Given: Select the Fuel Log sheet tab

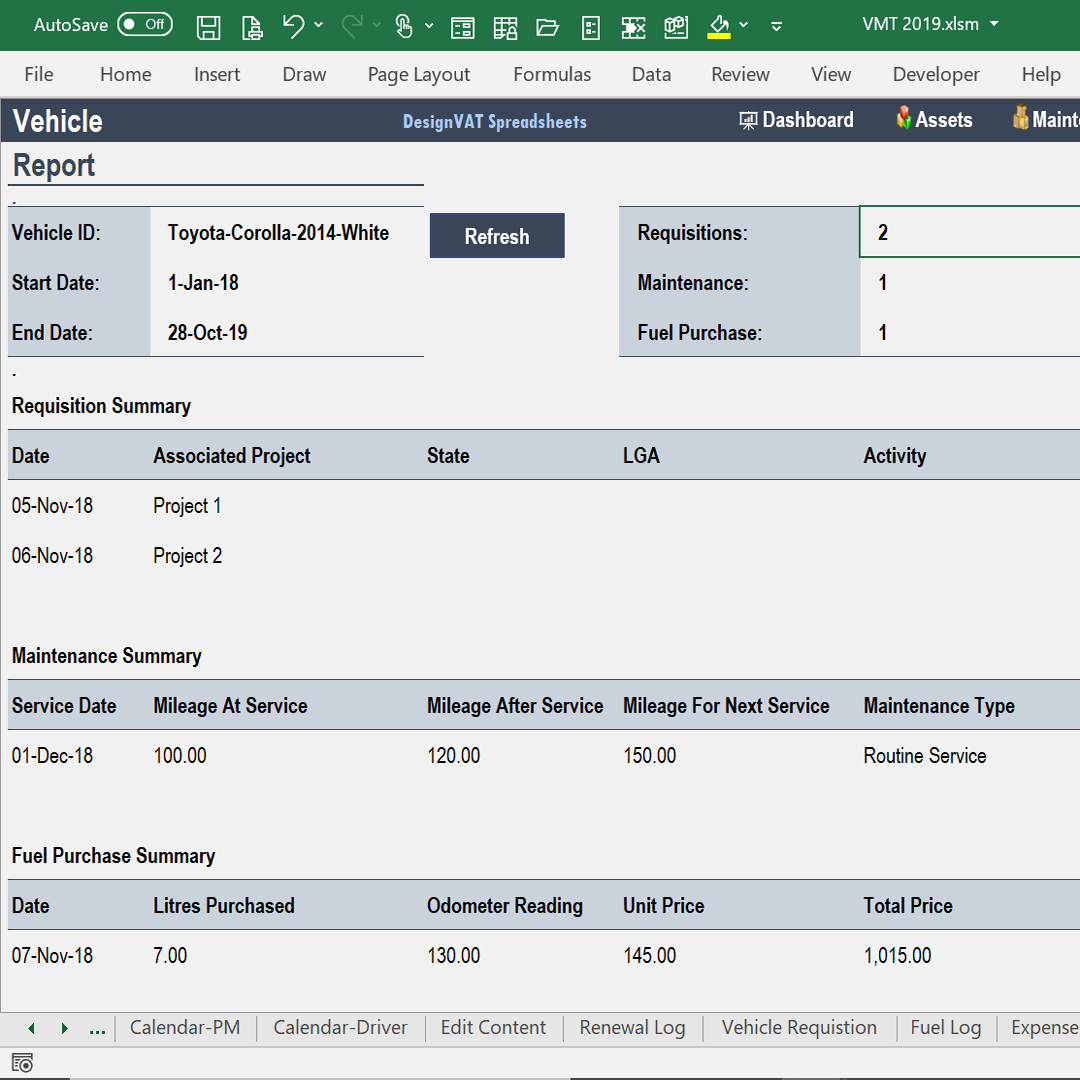Looking at the screenshot, I should 946,1028.
